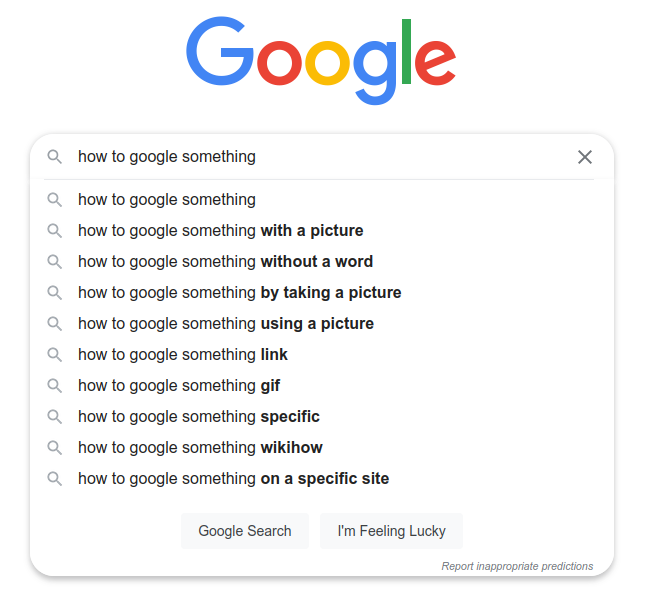Click the magnifier icon beside 'without a word' suggestion
645x599 pixels.
click(54, 262)
